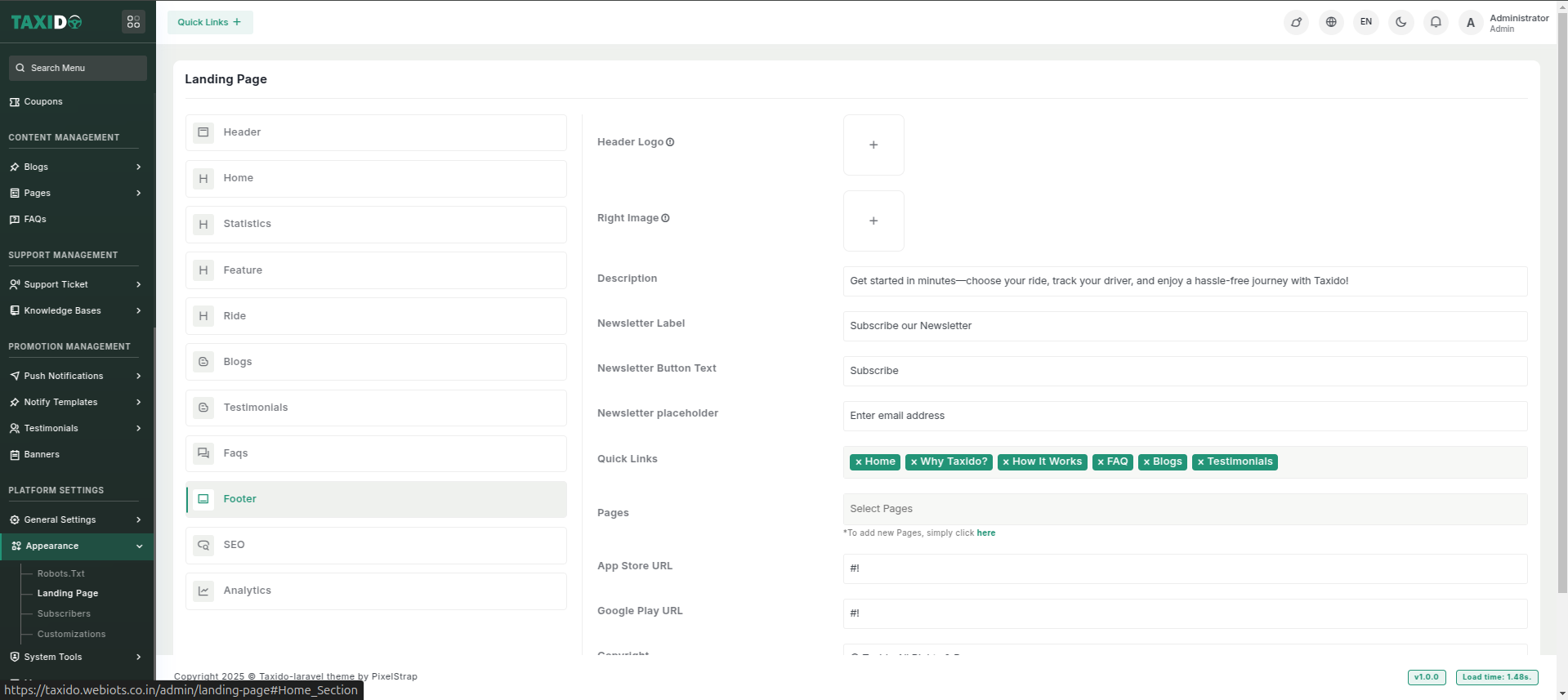Viewport: 1568px width, 700px height.
Task: Switch to the Analytics section tab
Action: (376, 591)
